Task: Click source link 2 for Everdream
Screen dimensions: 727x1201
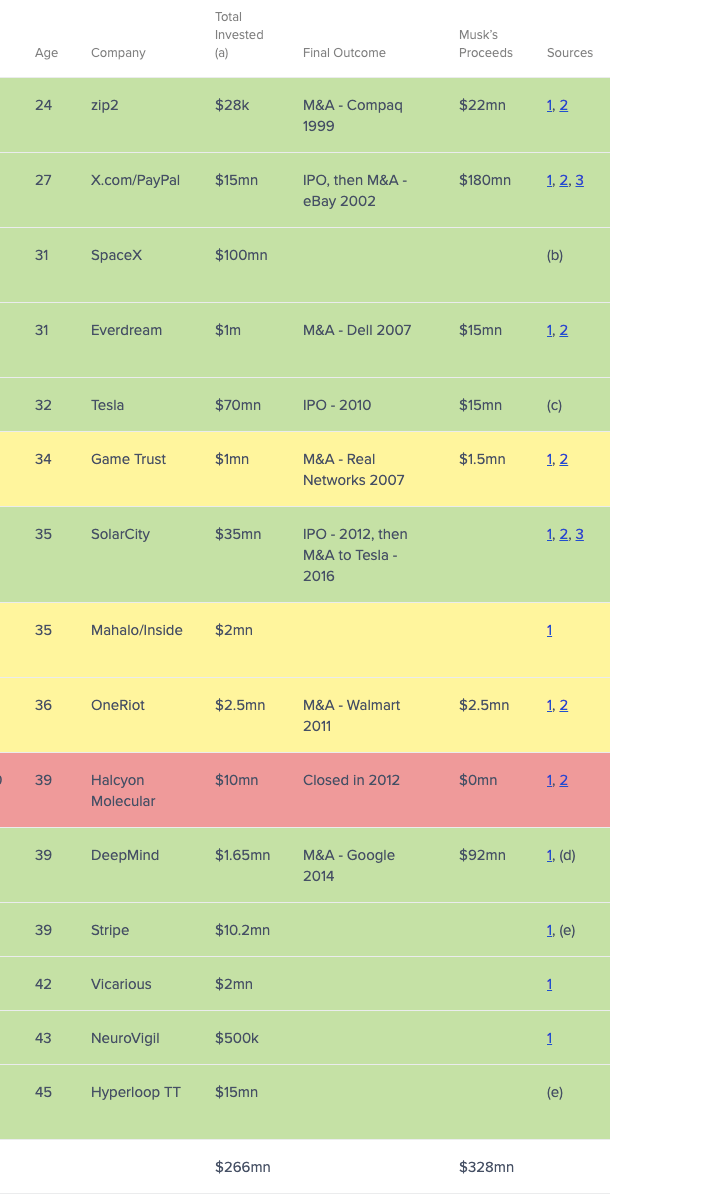Action: (564, 330)
